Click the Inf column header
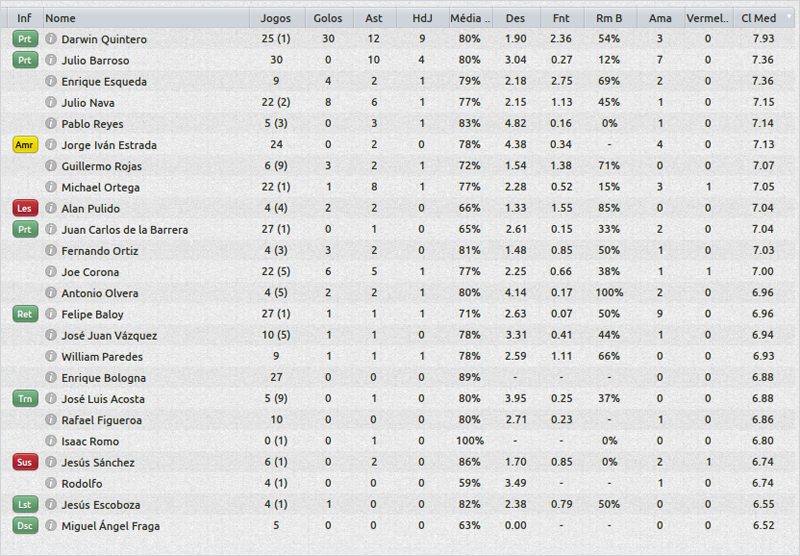800x556 pixels. tap(23, 18)
